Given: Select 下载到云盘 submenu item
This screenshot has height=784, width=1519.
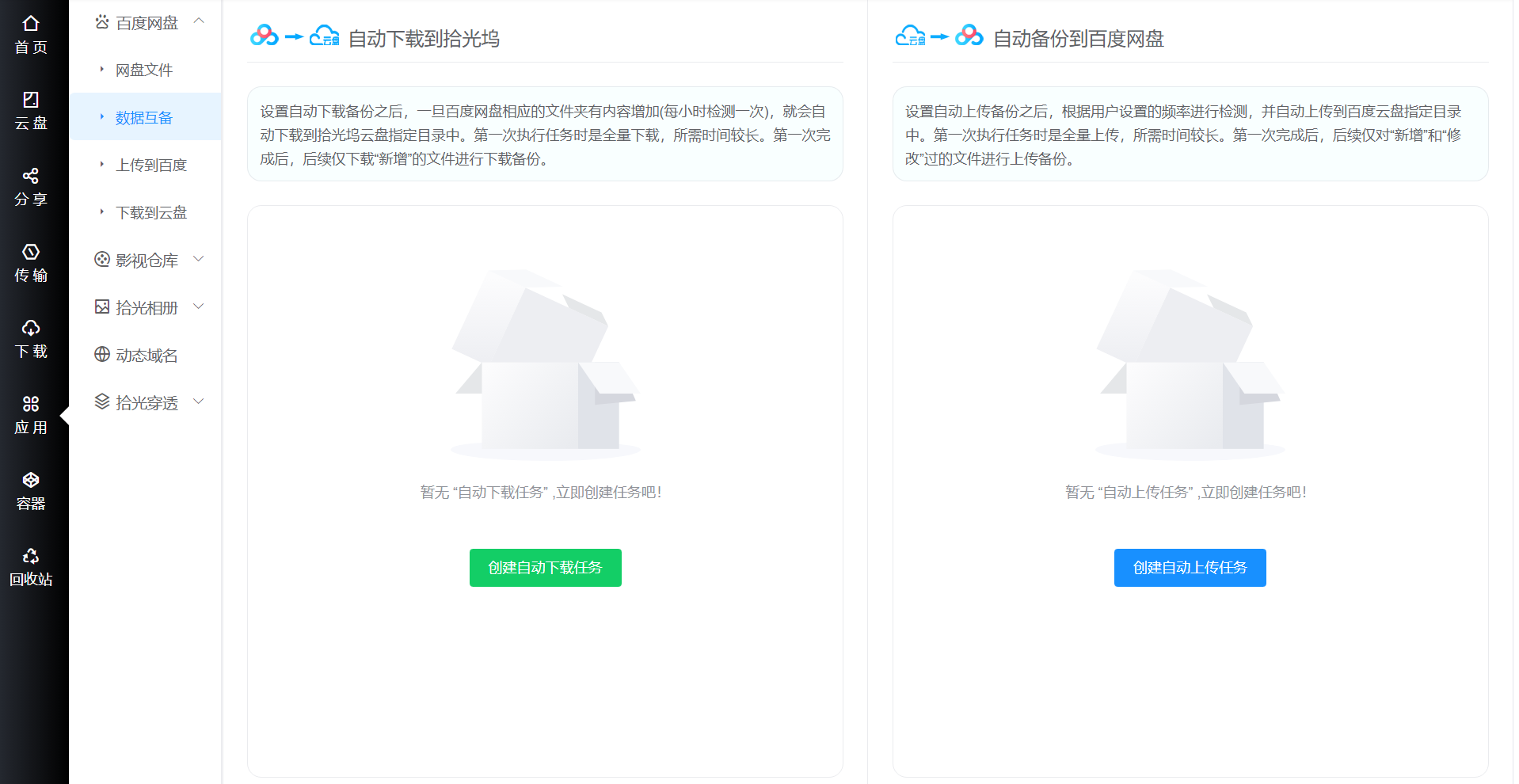Looking at the screenshot, I should click(146, 212).
